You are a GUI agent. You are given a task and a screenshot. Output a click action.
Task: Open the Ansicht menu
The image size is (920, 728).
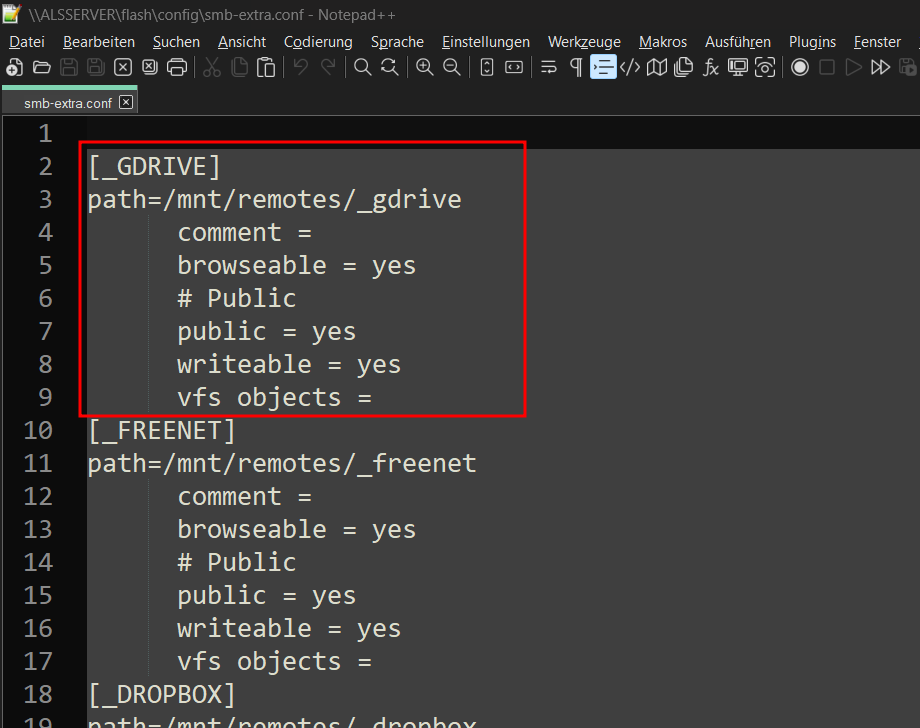pyautogui.click(x=242, y=42)
